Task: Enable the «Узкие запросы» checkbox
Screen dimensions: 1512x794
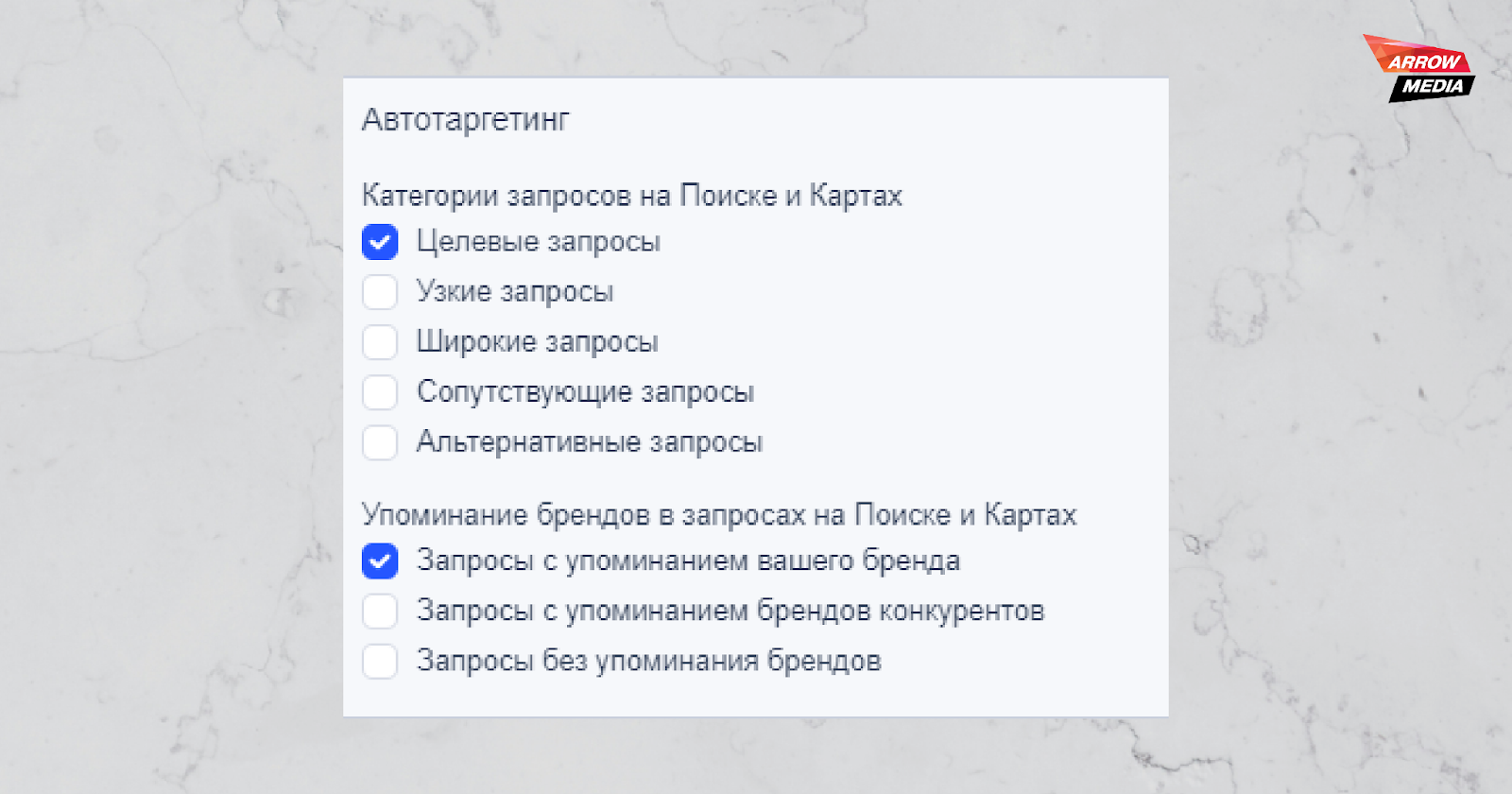Action: 379,292
